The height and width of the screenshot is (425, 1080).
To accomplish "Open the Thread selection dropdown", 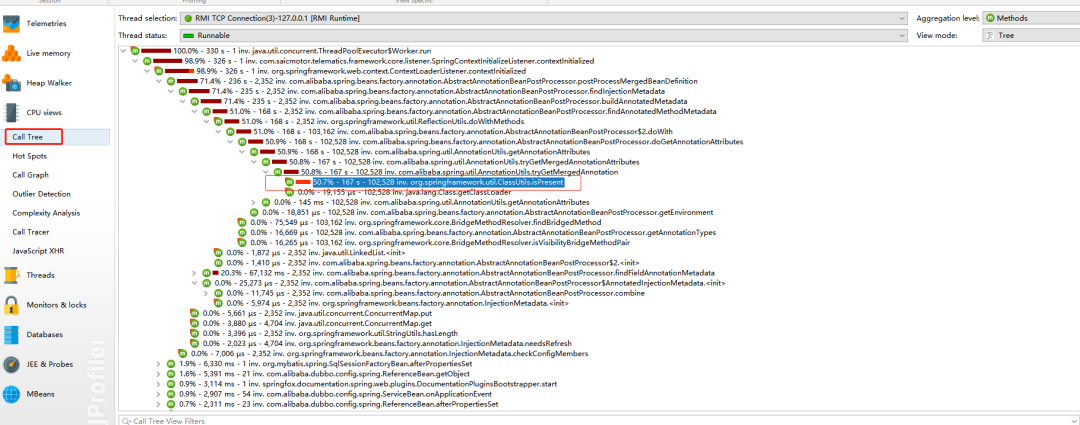I will click(x=543, y=18).
